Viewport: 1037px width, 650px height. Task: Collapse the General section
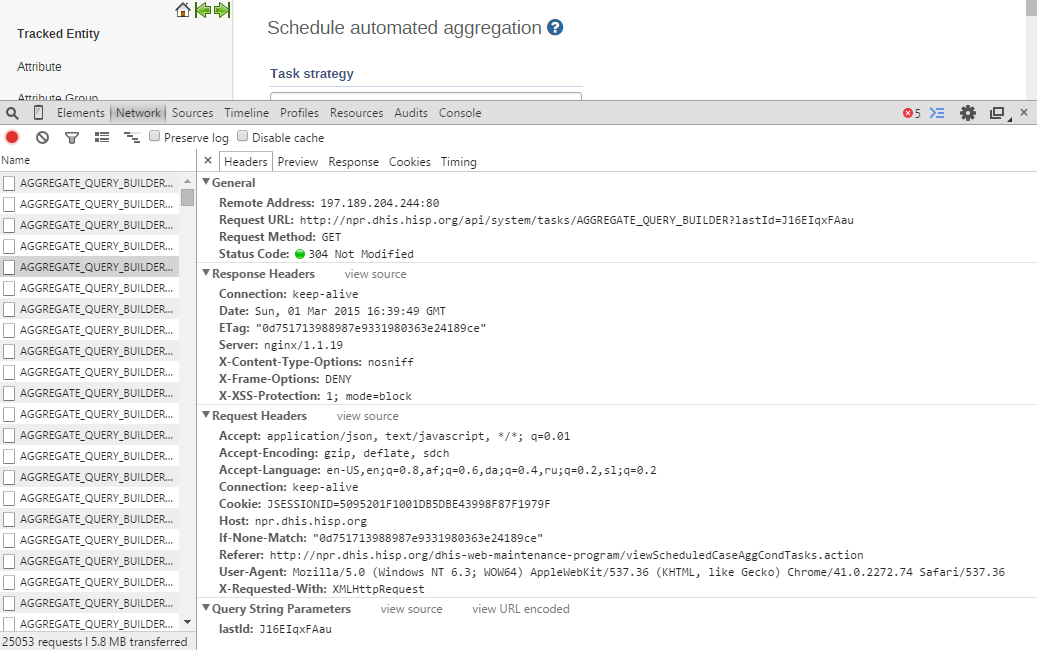click(206, 183)
